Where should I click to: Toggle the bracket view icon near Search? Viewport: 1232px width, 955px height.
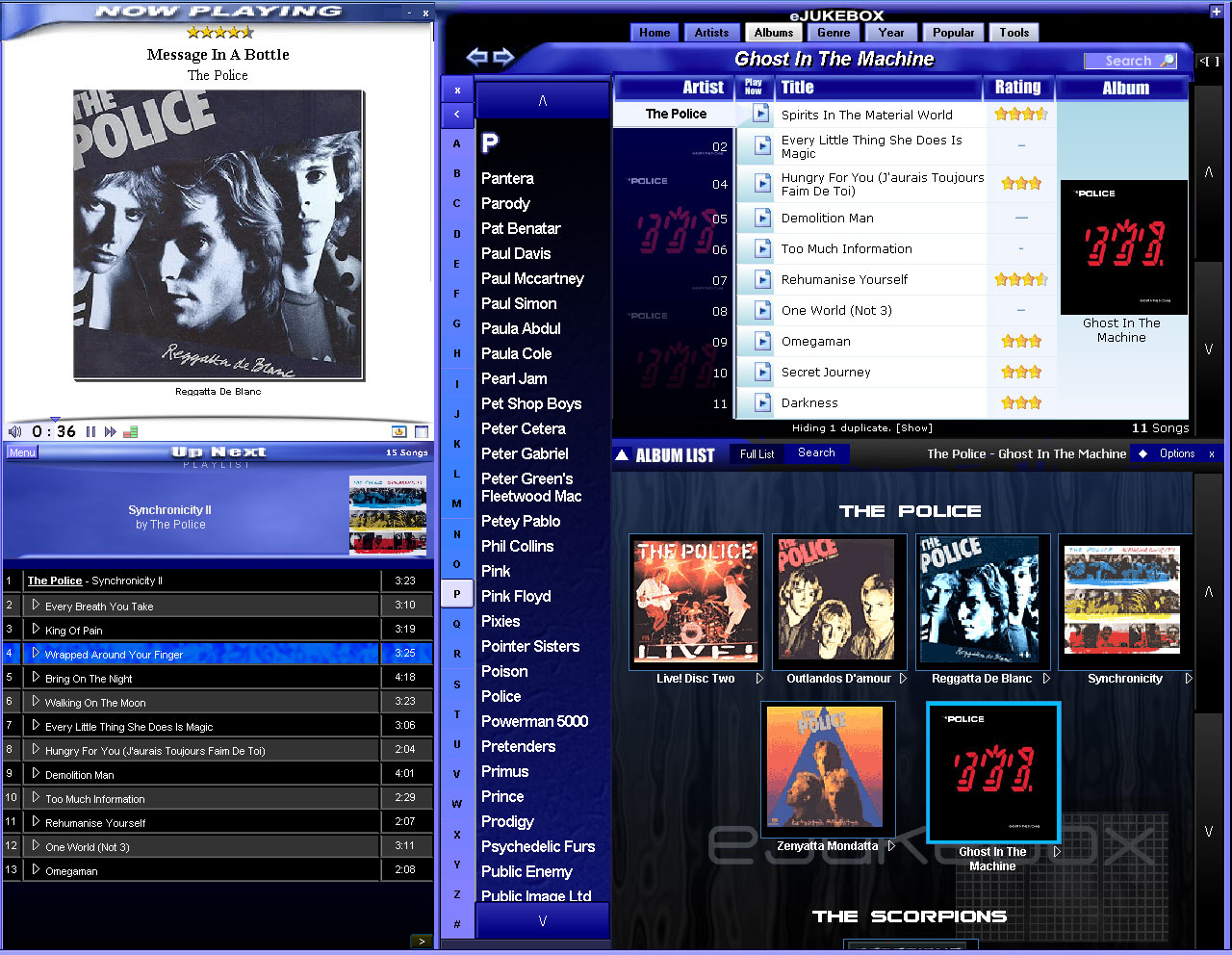[x=1209, y=61]
